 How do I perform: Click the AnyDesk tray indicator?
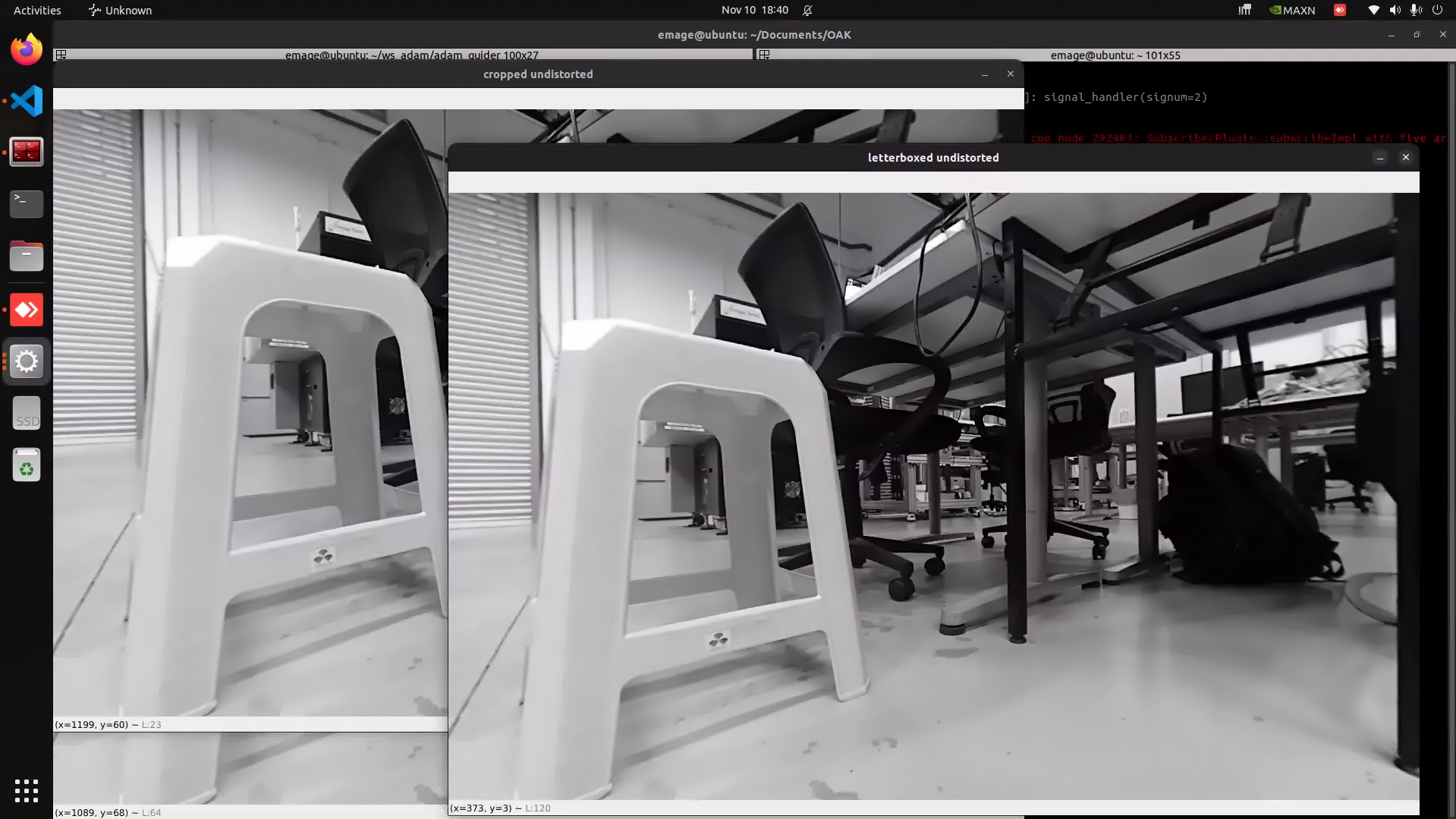(x=1339, y=10)
